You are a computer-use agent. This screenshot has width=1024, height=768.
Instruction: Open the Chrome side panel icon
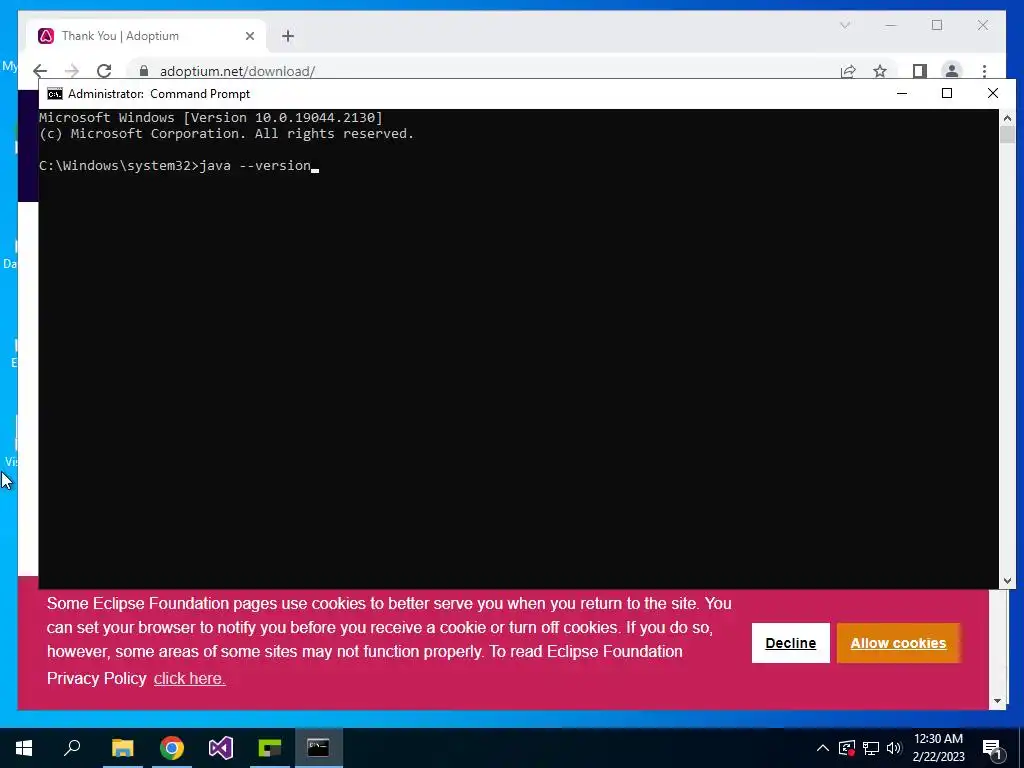(920, 71)
